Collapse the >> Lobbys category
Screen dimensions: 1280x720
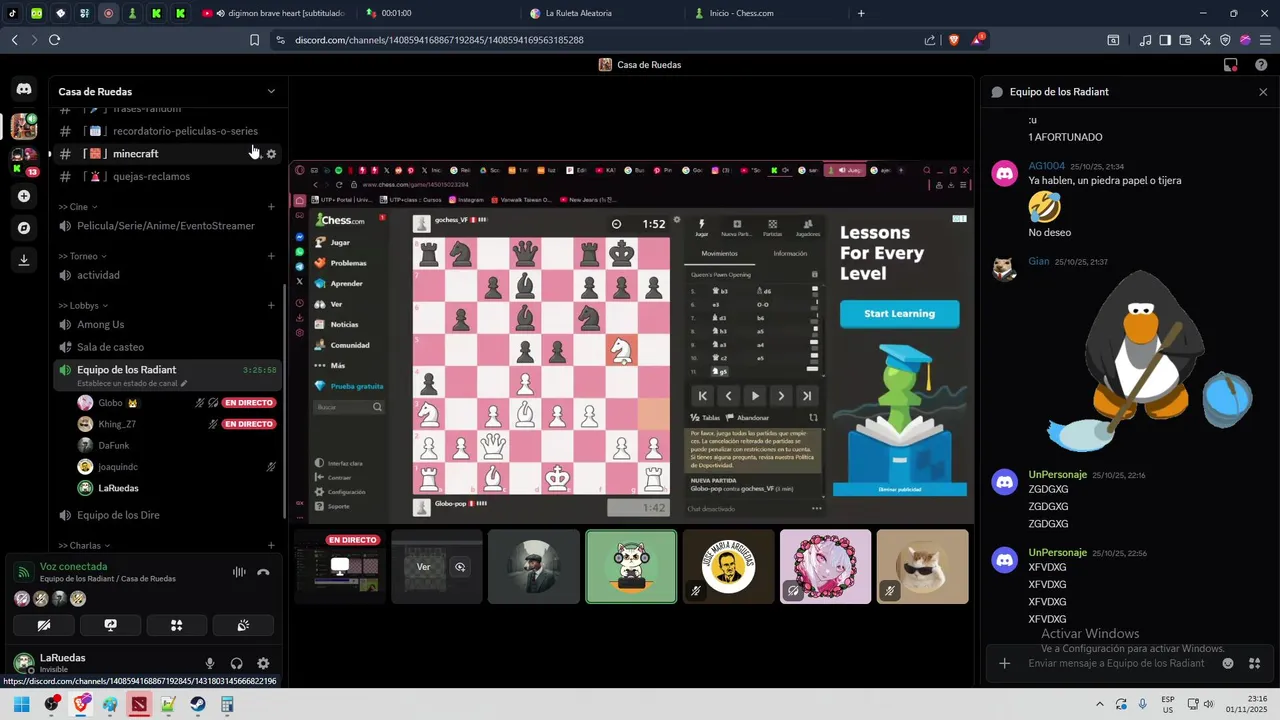[x=83, y=305]
